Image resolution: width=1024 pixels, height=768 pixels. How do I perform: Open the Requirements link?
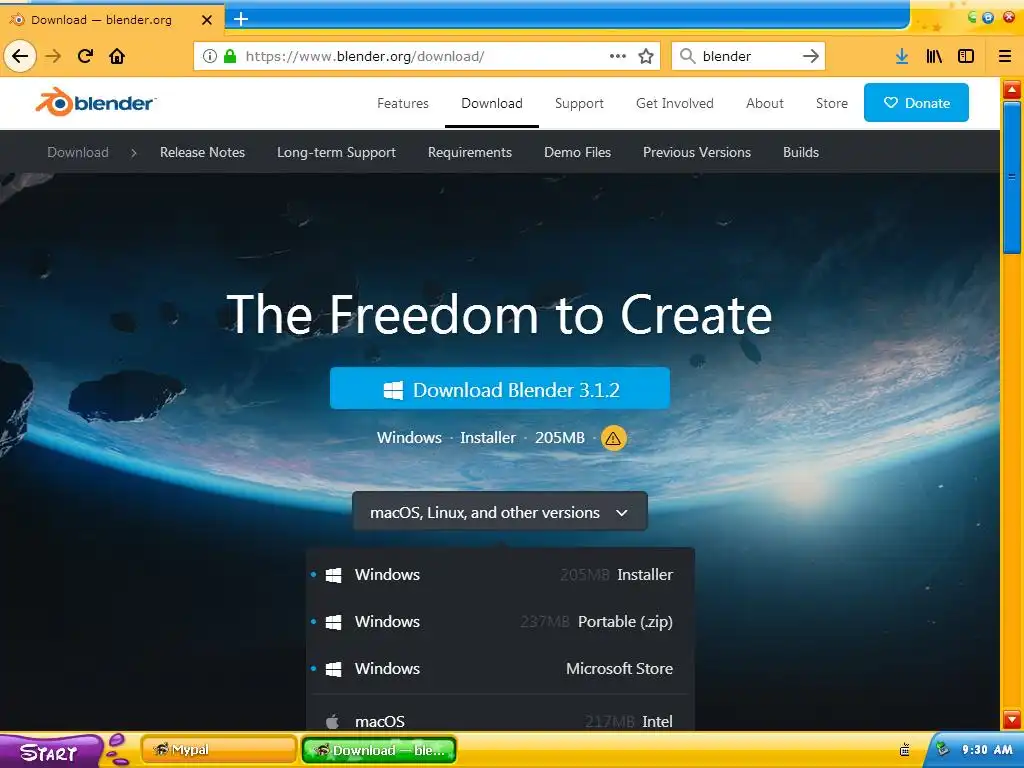[x=470, y=152]
